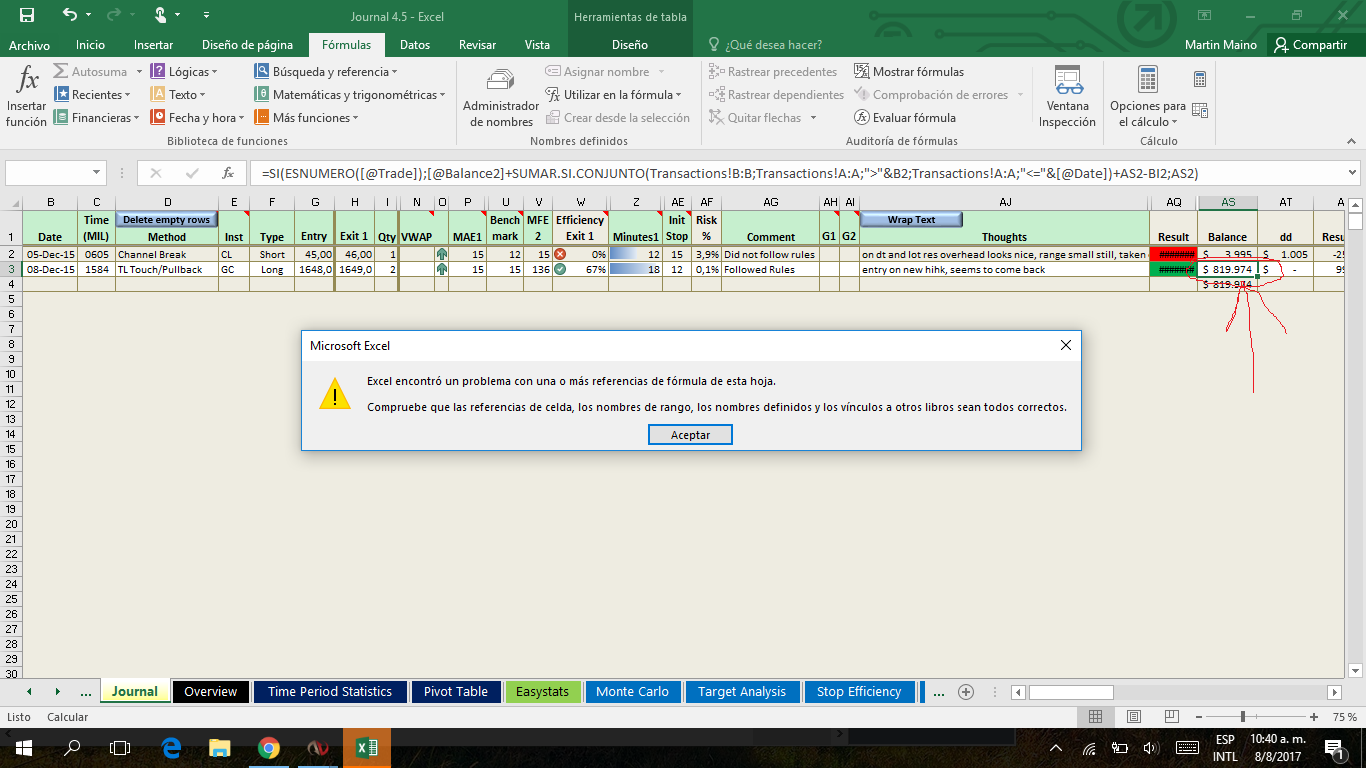Switch to the Inicio ribbon tab
1366x768 pixels.
pyautogui.click(x=90, y=45)
